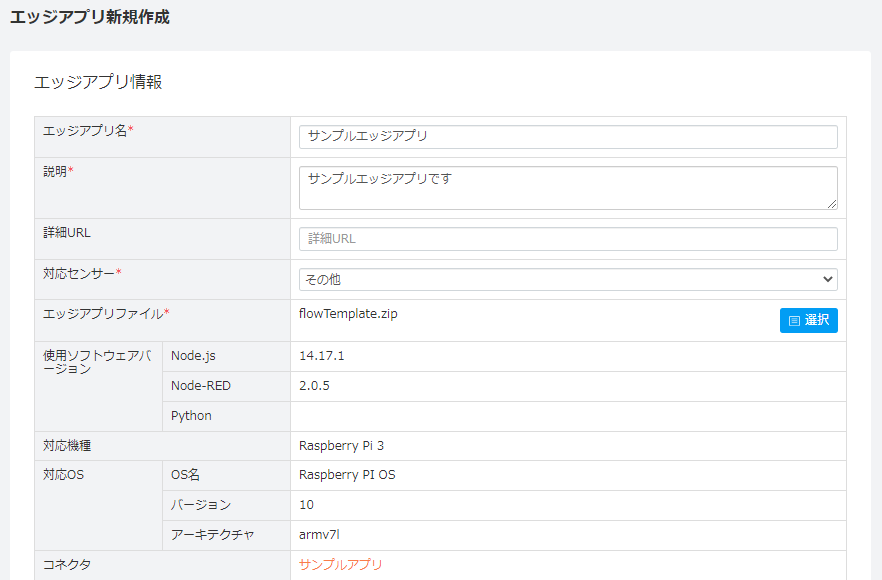Click the blue 選択 file button
Image resolution: width=882 pixels, height=580 pixels.
coord(808,320)
